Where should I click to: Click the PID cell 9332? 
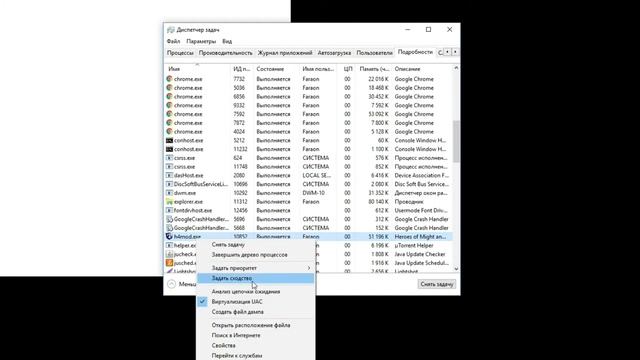click(x=239, y=105)
